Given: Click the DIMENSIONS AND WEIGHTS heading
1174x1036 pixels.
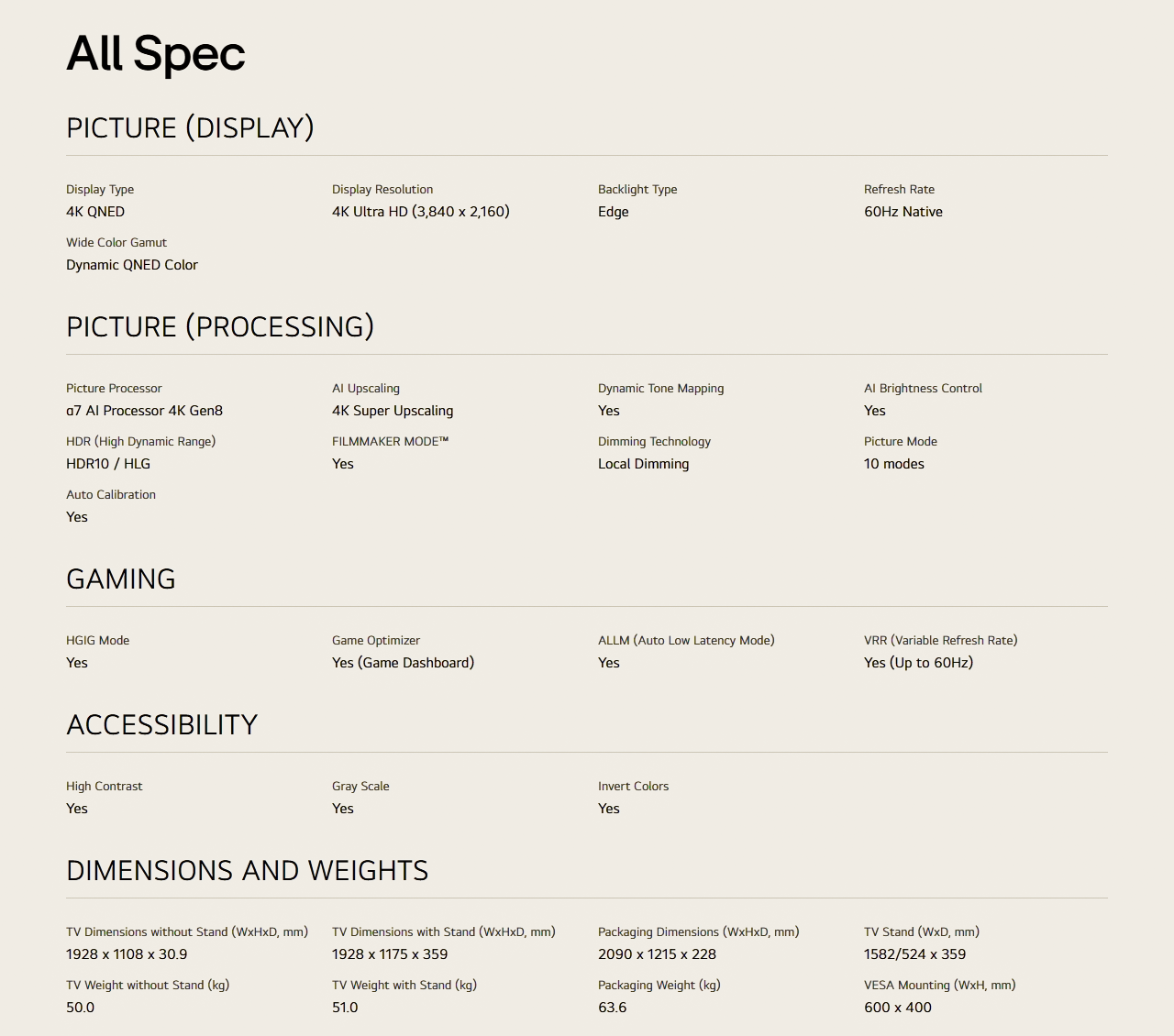Looking at the screenshot, I should [247, 870].
